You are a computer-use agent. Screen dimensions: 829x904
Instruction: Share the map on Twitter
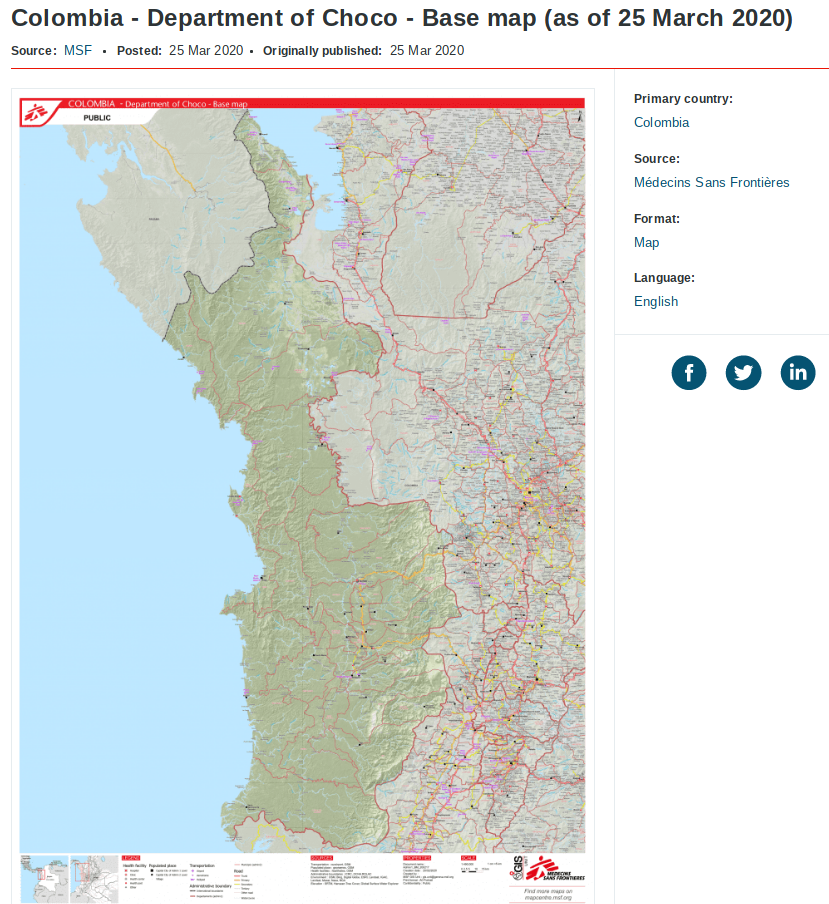pos(743,372)
